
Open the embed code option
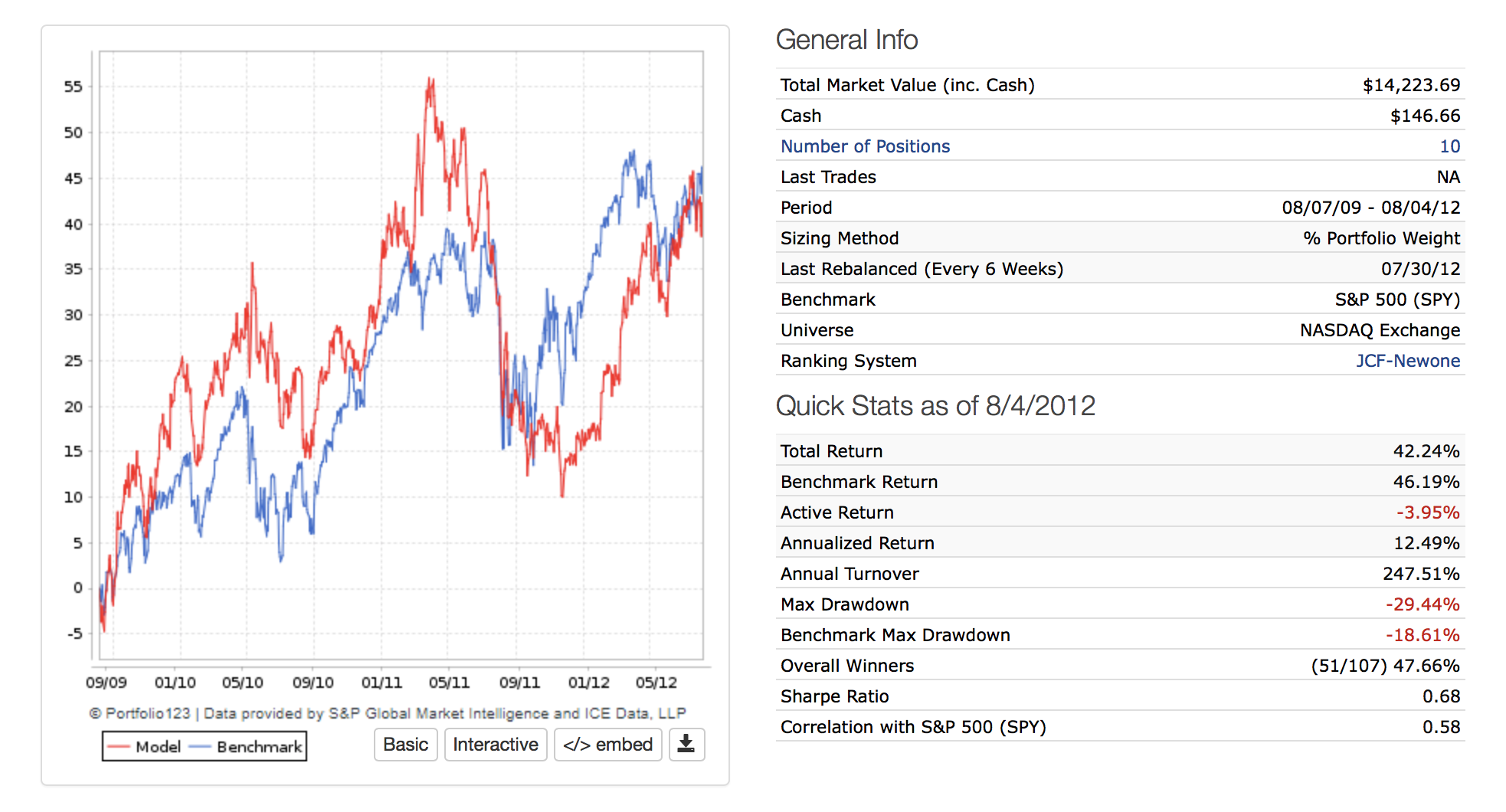tap(607, 745)
